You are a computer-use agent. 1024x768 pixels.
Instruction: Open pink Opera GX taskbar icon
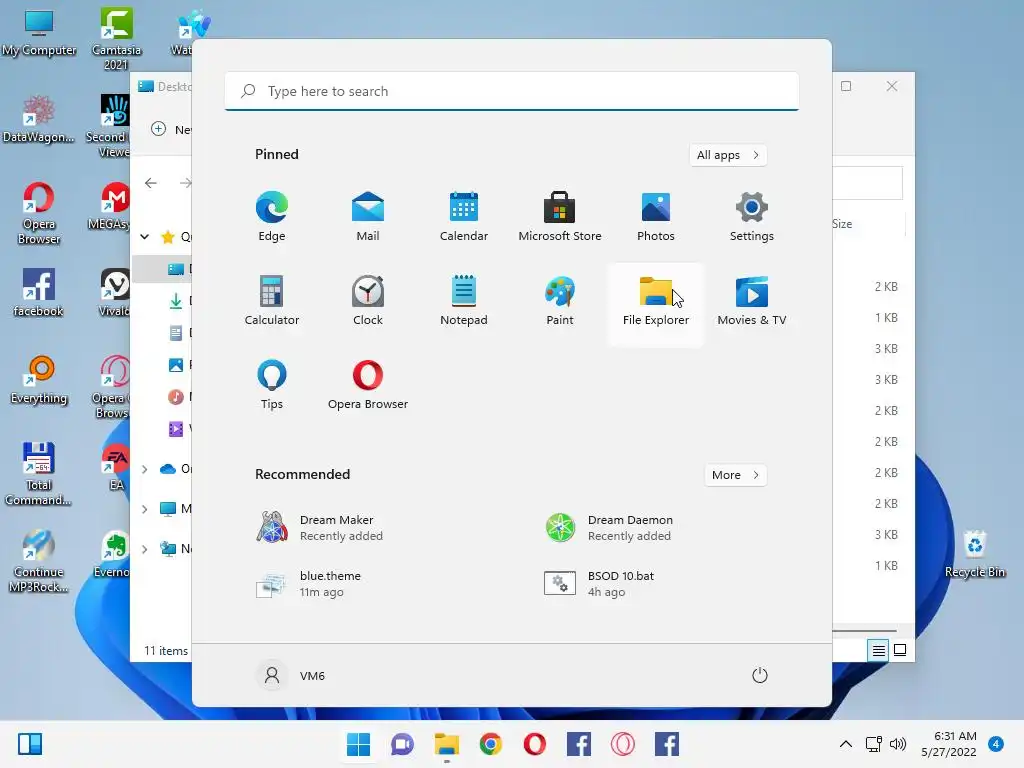click(x=623, y=744)
